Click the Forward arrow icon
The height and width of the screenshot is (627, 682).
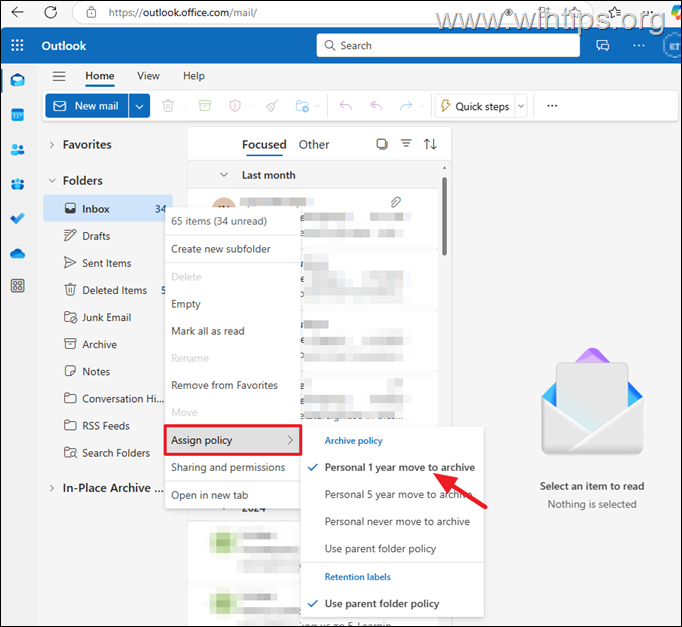pos(406,106)
